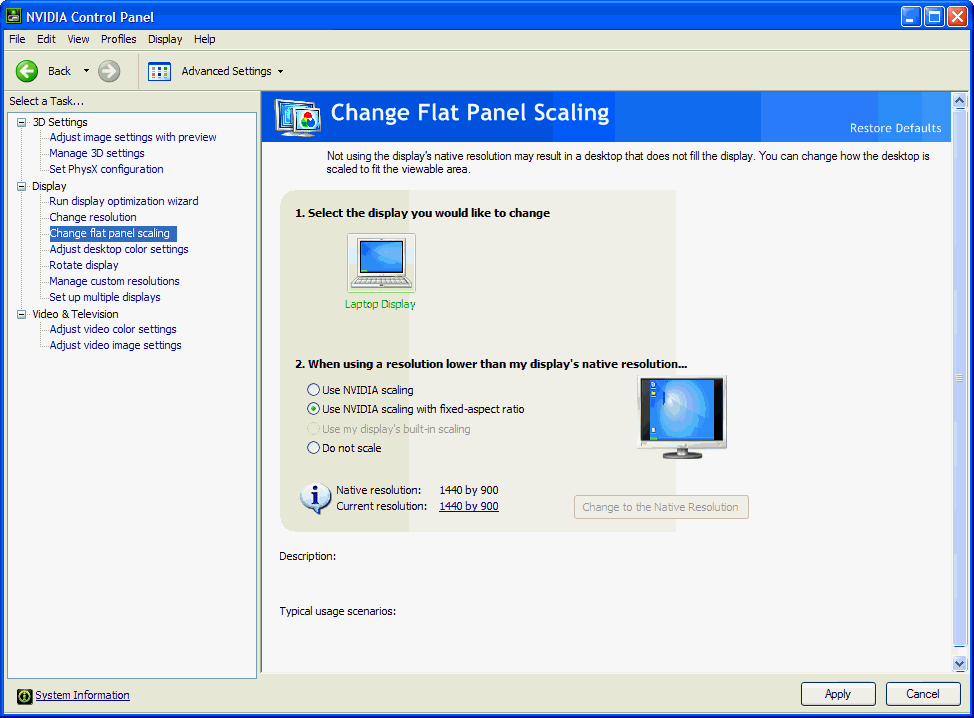This screenshot has width=974, height=718.
Task: Close the NVIDIA Control Panel window
Action: coord(957,17)
